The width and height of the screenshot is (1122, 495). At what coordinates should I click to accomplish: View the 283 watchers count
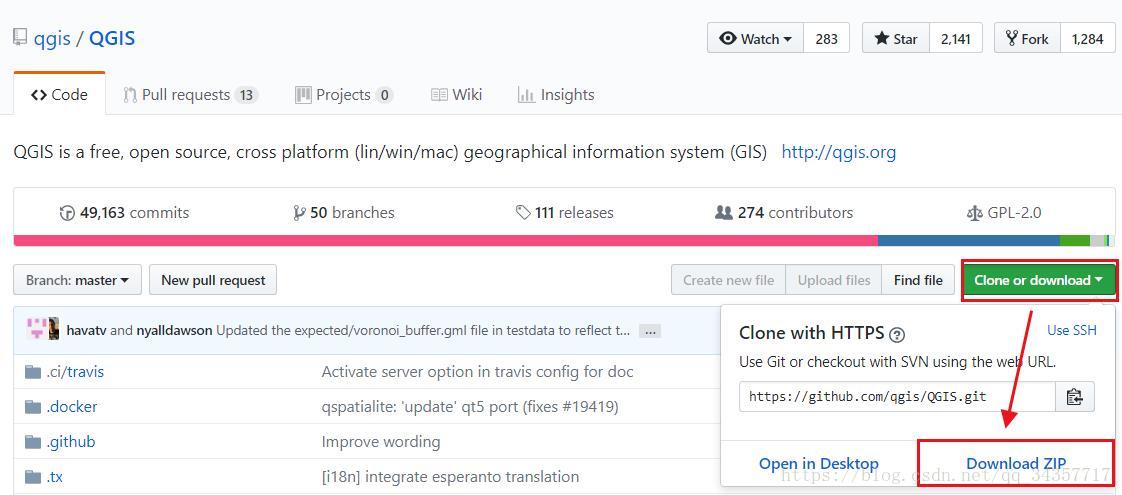tap(826, 39)
